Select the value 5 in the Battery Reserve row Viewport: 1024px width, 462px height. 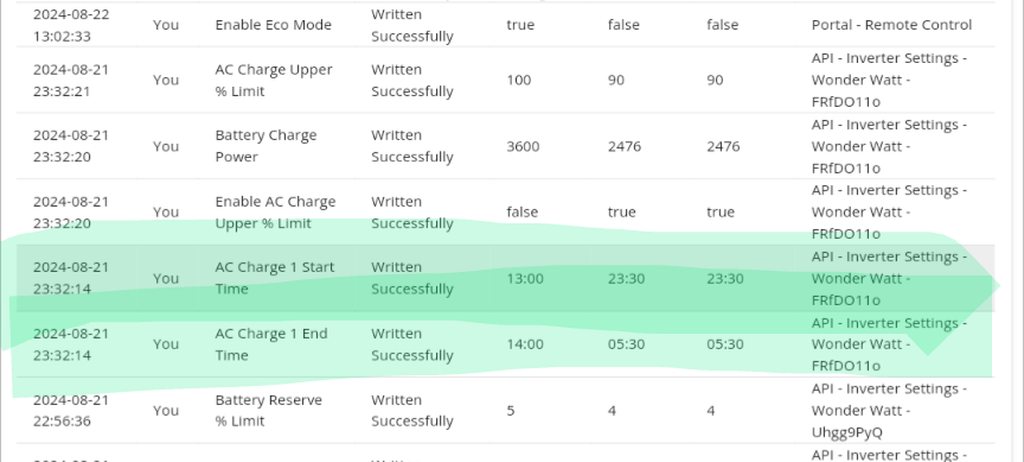pos(512,410)
